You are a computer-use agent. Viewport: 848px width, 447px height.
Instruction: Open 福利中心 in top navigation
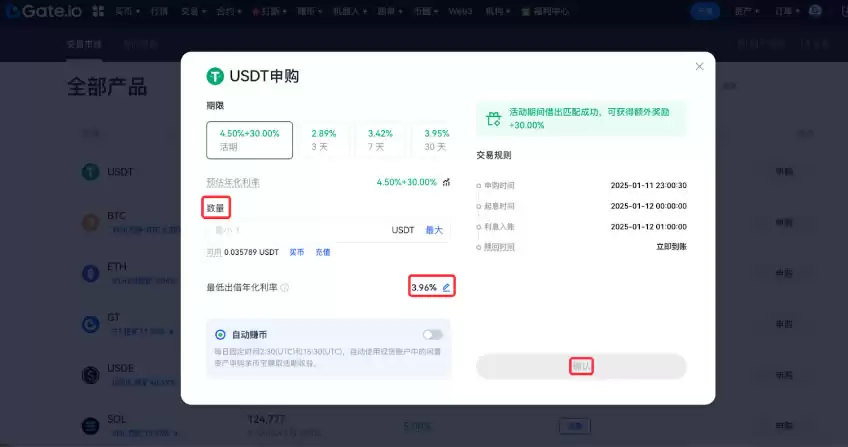(545, 11)
